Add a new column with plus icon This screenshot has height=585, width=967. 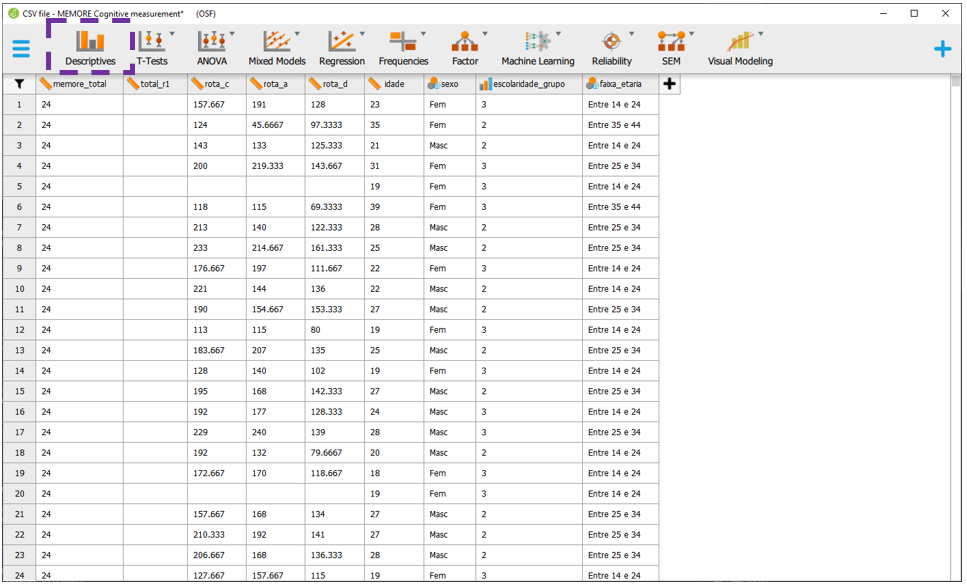pos(670,84)
